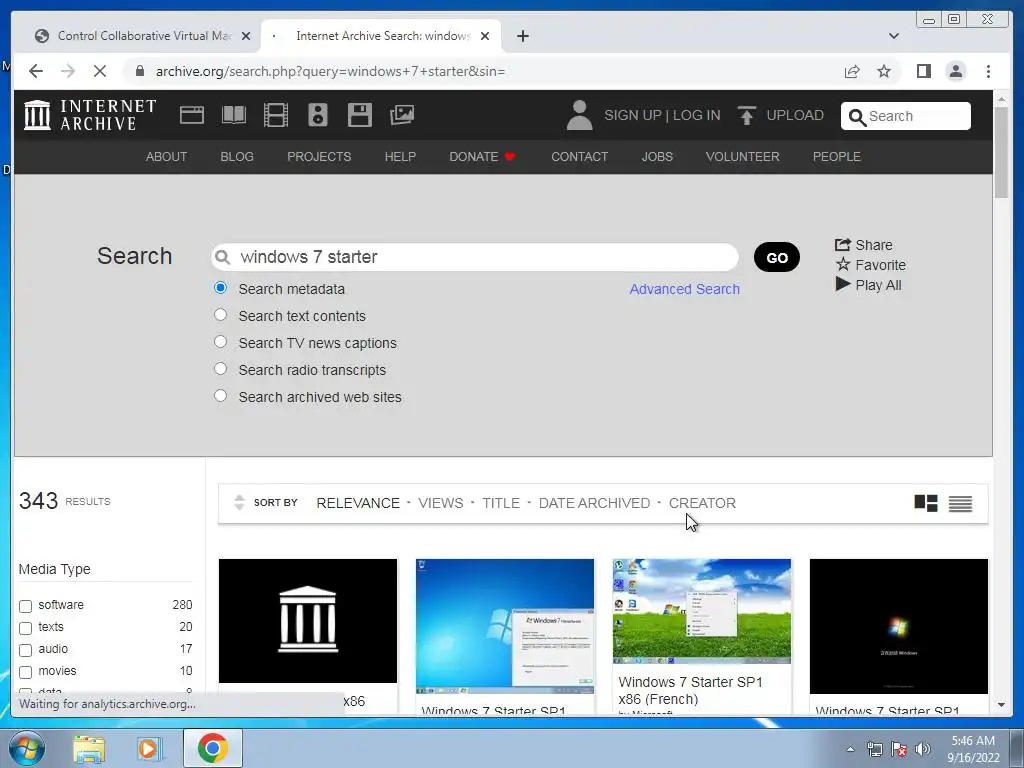Open the JOBS menu item

click(657, 157)
